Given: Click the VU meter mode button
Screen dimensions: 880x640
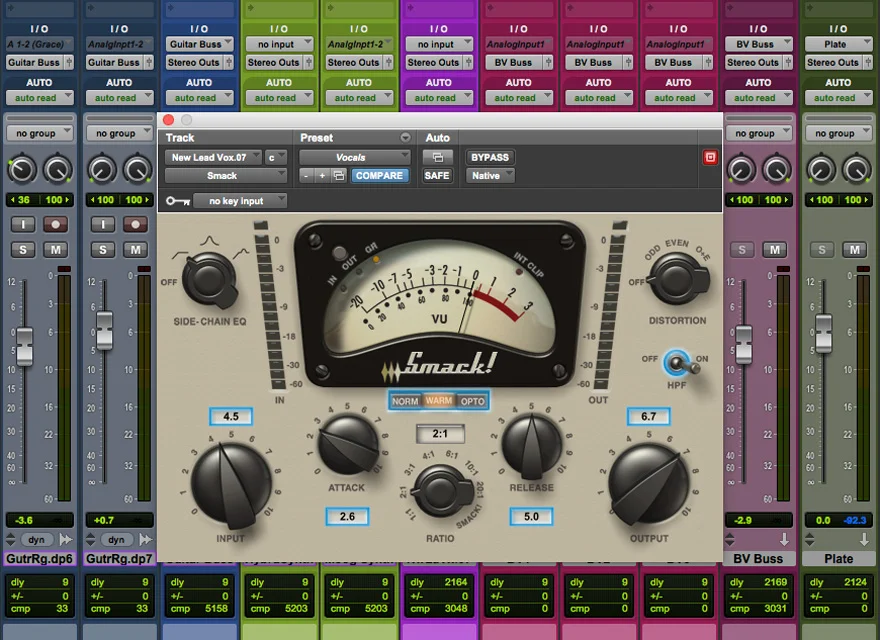Looking at the screenshot, I should click(x=339, y=253).
